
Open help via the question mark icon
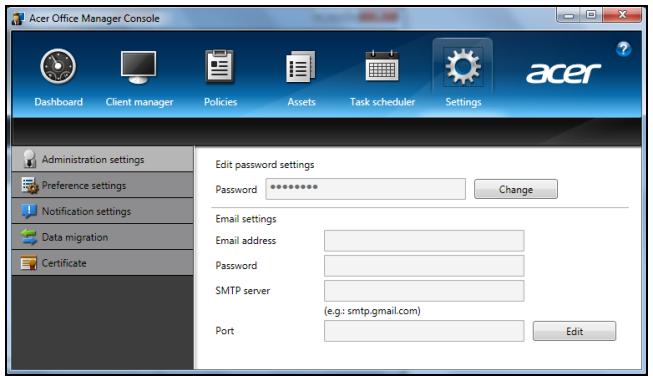[x=623, y=50]
